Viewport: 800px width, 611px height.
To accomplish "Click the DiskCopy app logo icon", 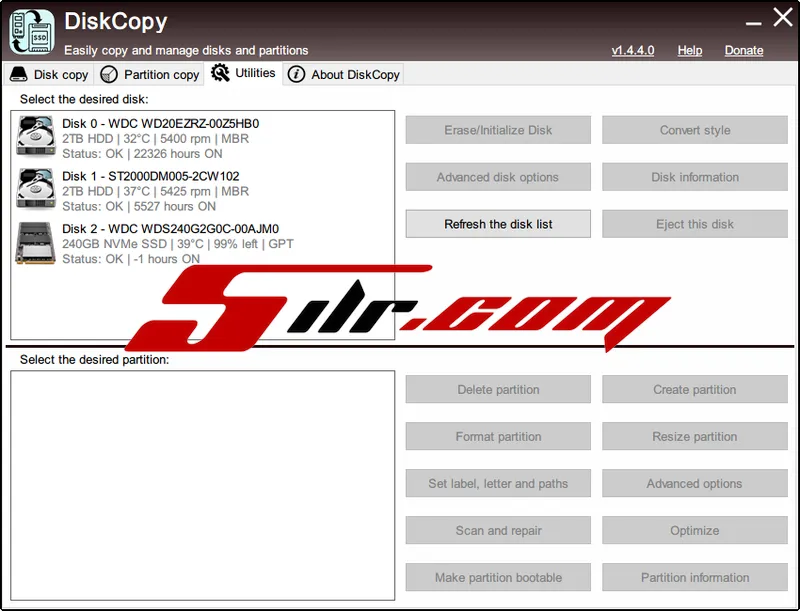I will [x=32, y=31].
